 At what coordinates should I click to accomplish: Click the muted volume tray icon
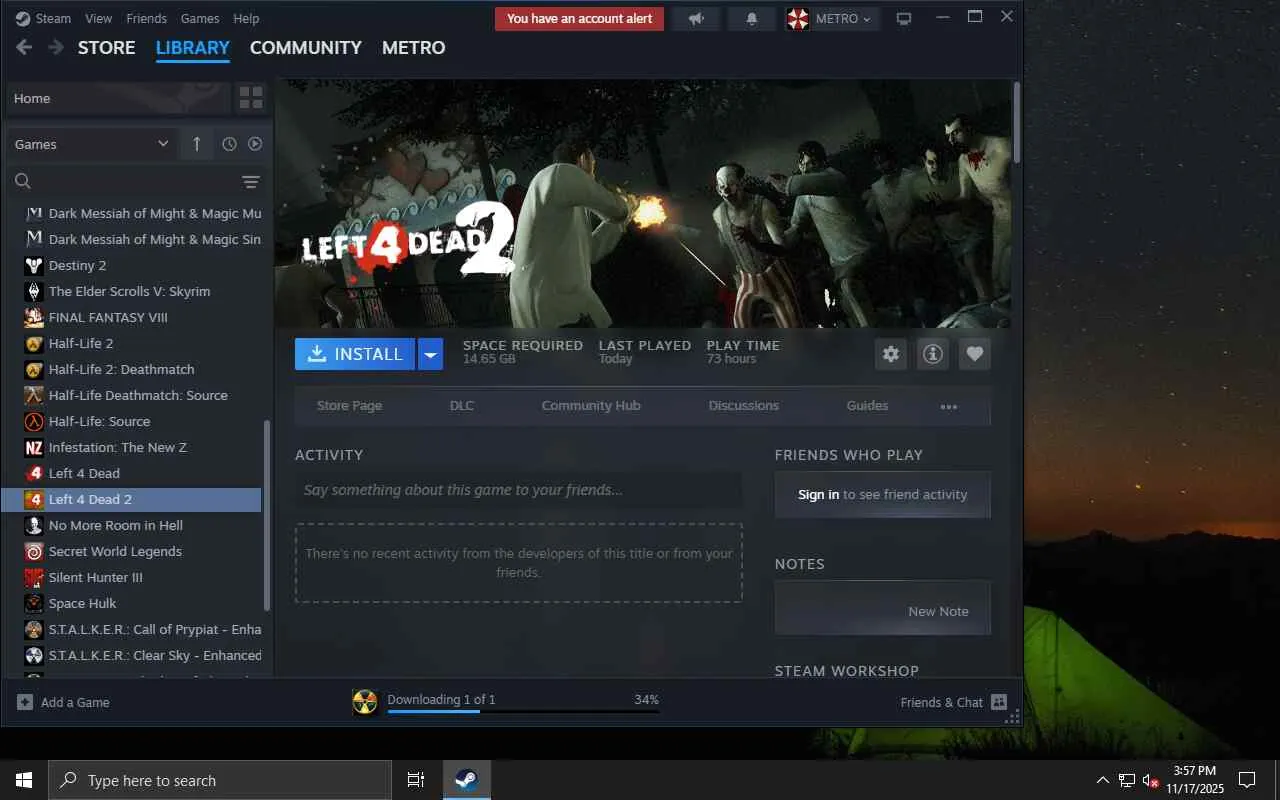[1150, 780]
